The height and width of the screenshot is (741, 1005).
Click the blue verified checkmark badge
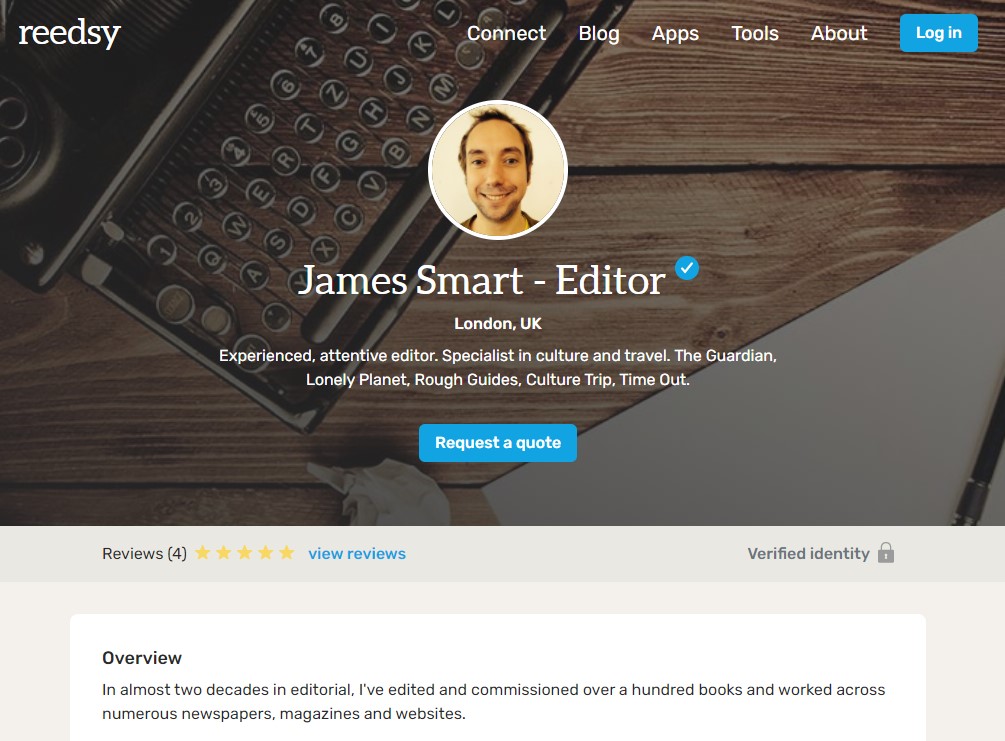686,268
